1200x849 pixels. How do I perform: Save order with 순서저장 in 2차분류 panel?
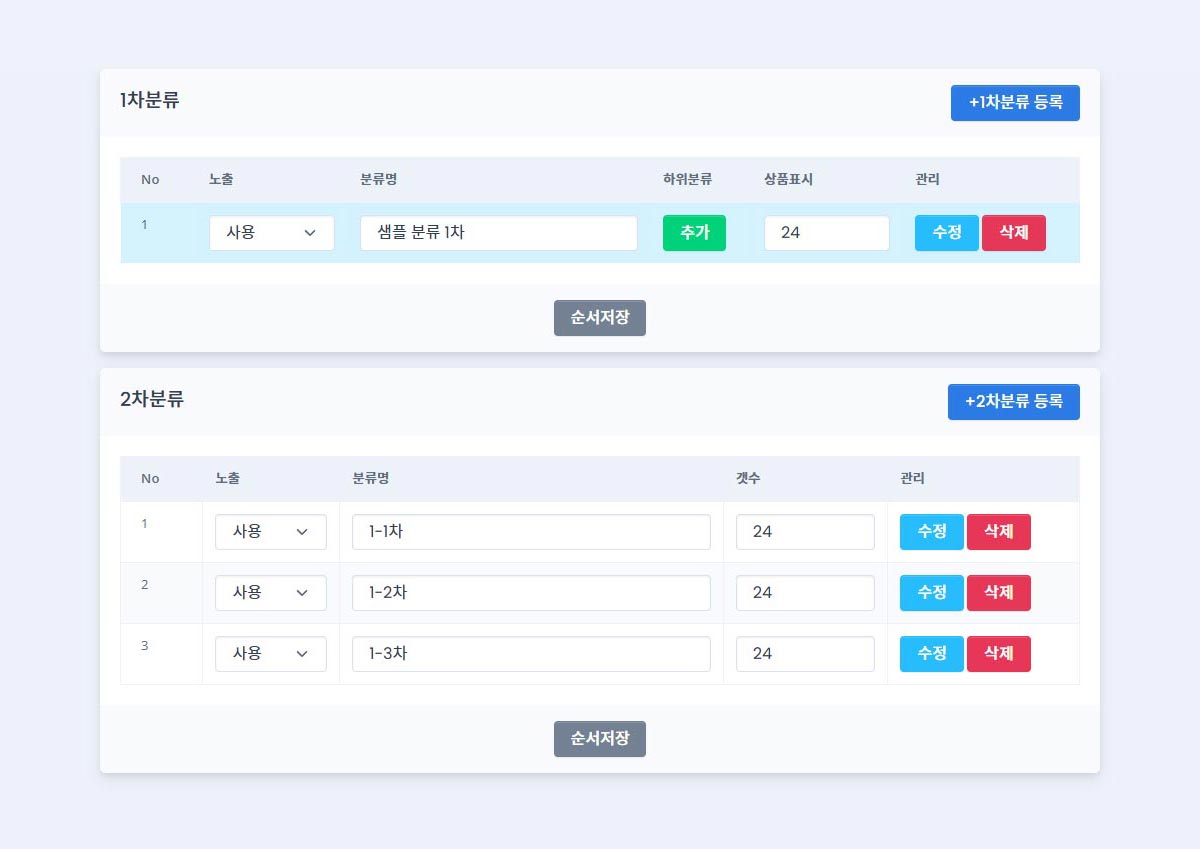[x=599, y=739]
